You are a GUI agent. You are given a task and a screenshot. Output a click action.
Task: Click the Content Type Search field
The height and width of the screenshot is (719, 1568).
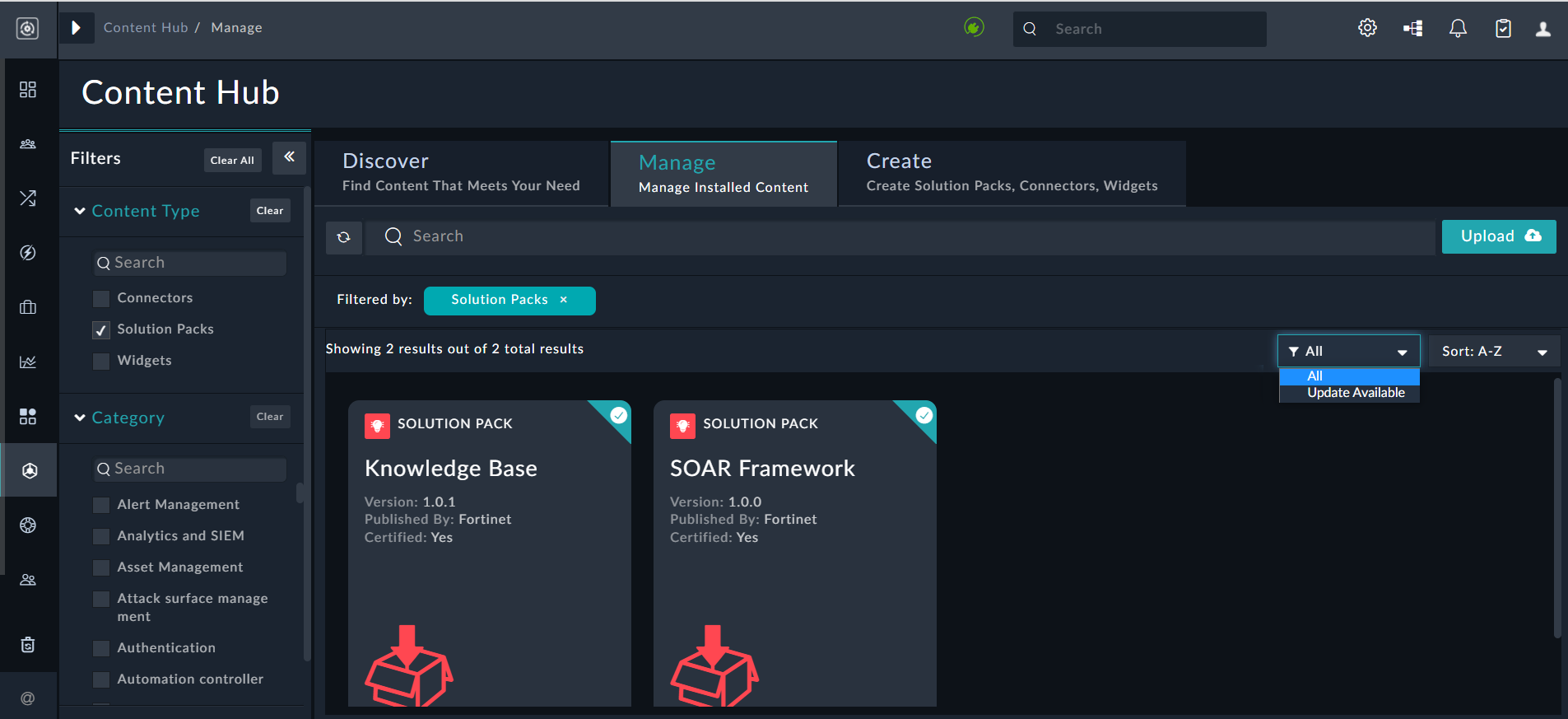click(x=190, y=264)
